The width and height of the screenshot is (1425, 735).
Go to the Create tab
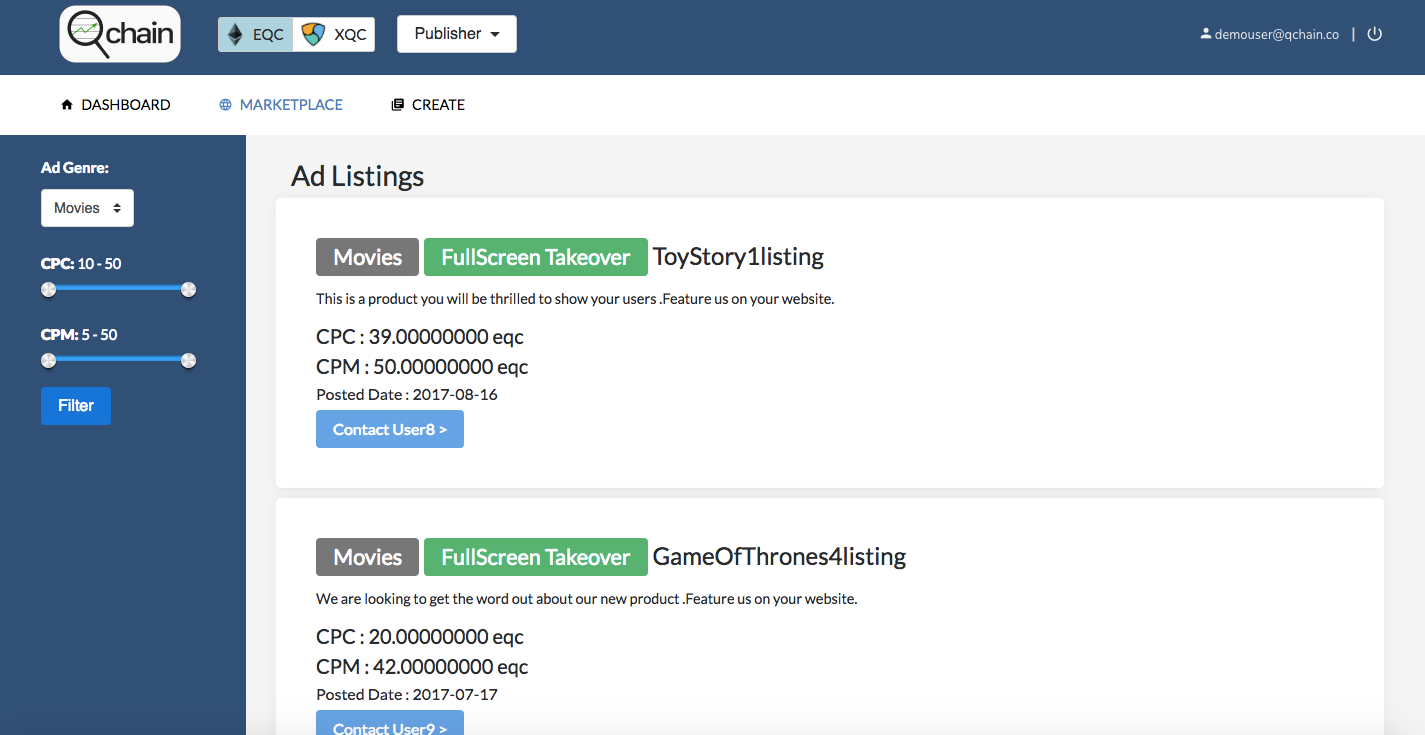pos(438,104)
